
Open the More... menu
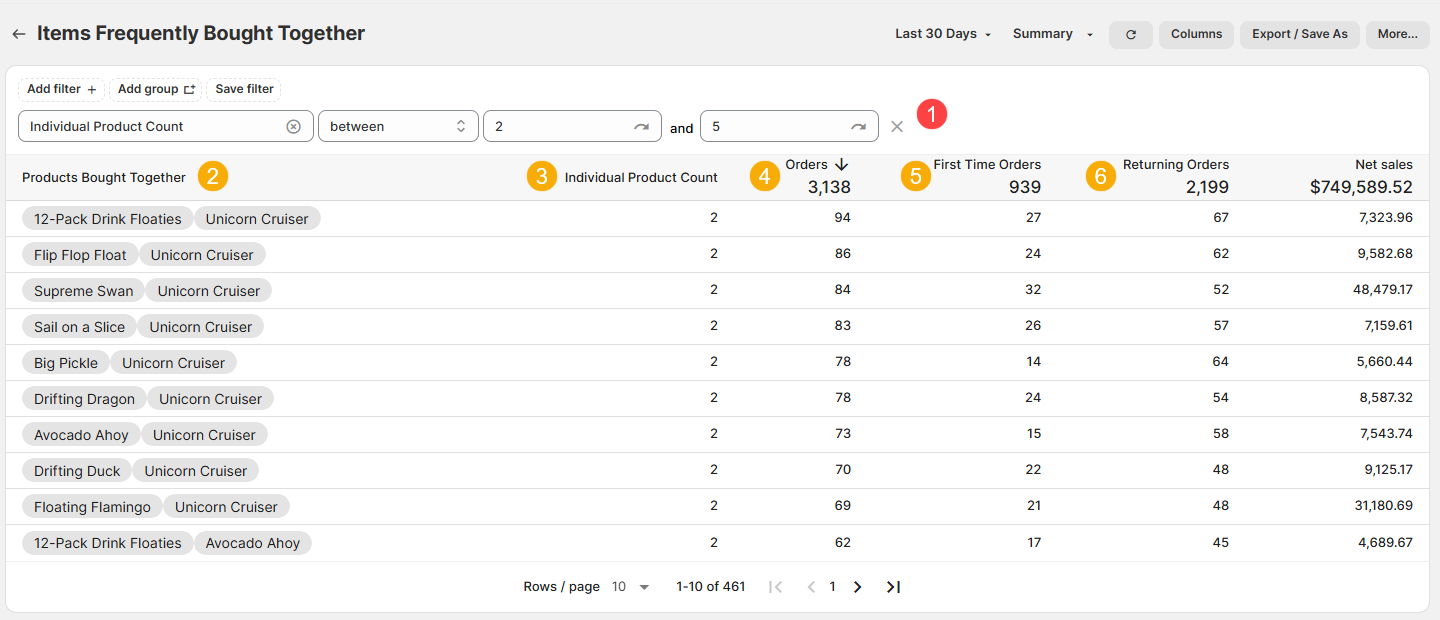pyautogui.click(x=1397, y=34)
